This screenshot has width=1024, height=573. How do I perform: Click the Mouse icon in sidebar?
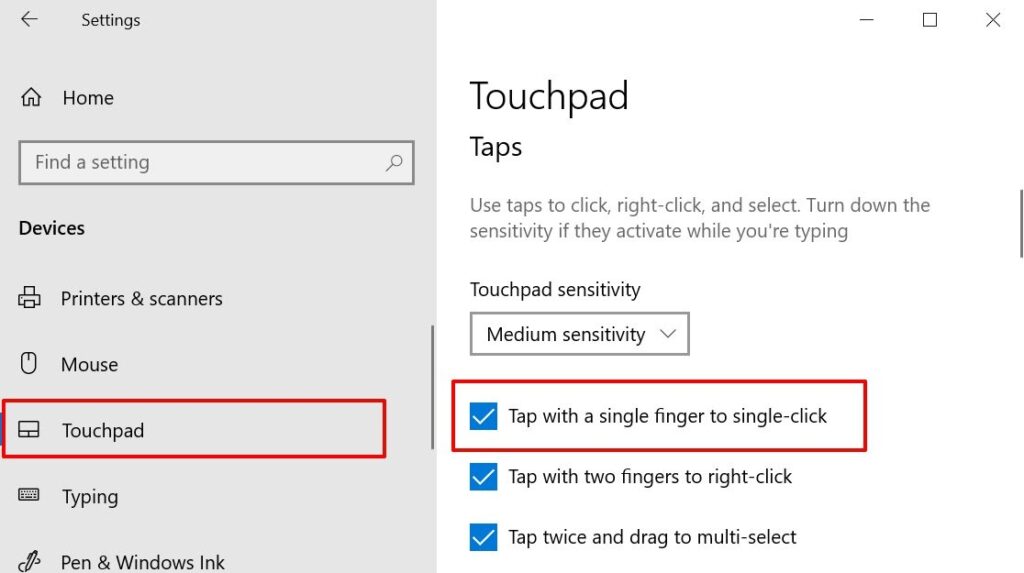tap(29, 364)
